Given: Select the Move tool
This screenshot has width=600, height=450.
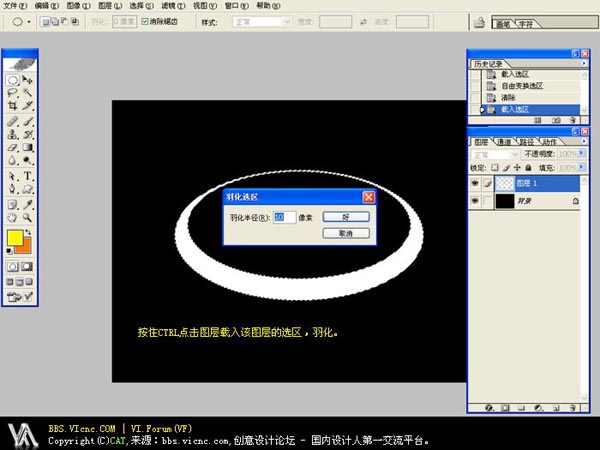Looking at the screenshot, I should tap(28, 80).
